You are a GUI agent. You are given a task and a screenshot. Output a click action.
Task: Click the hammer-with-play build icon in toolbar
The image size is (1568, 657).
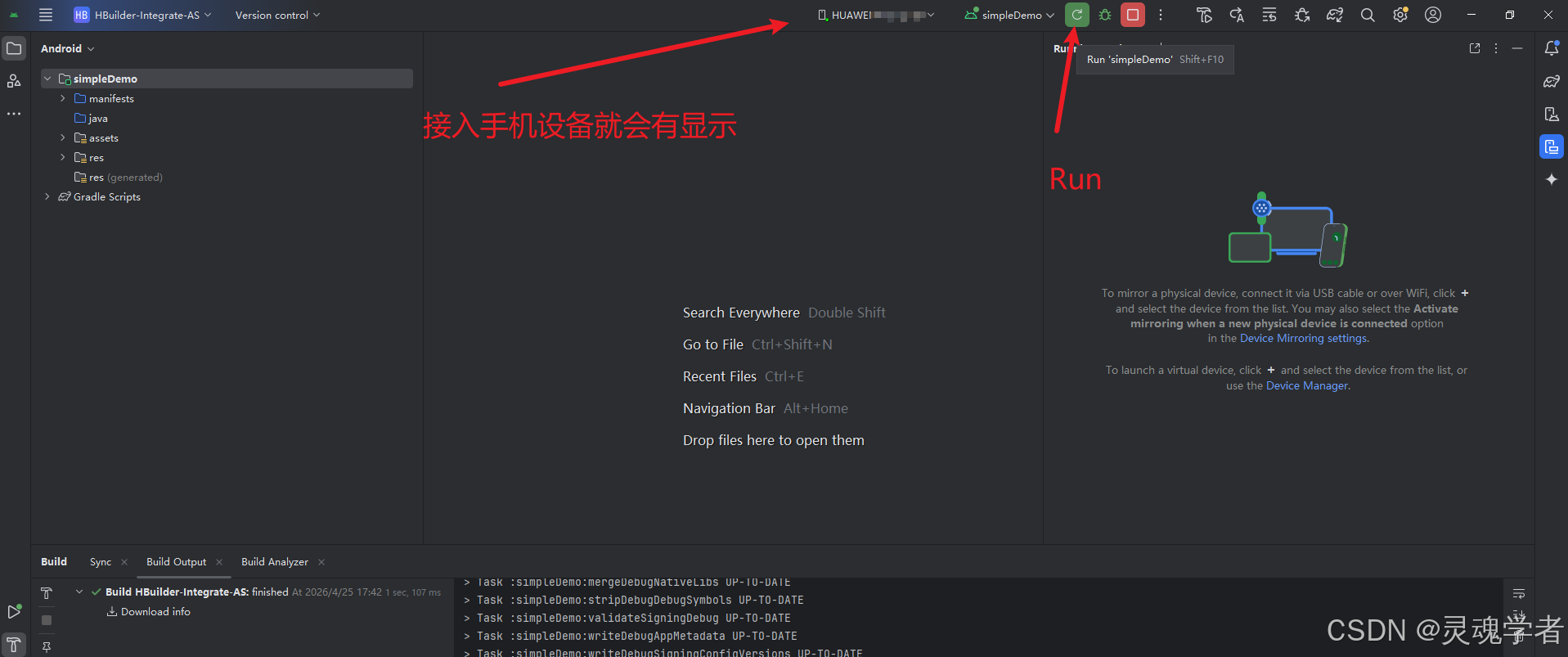tap(1204, 15)
